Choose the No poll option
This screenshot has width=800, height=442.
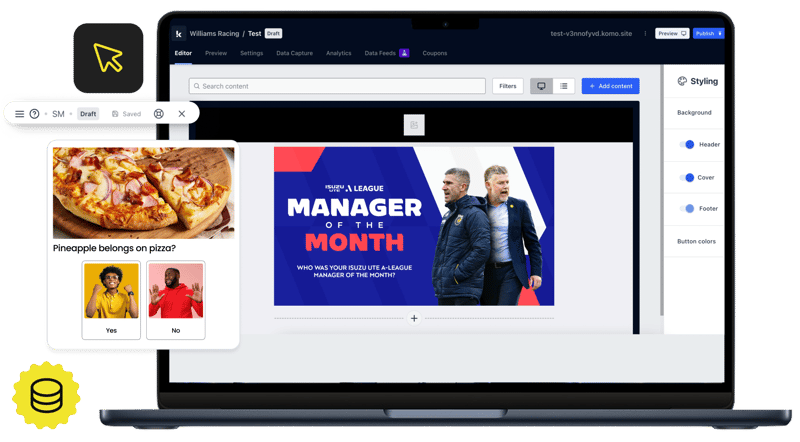[176, 300]
